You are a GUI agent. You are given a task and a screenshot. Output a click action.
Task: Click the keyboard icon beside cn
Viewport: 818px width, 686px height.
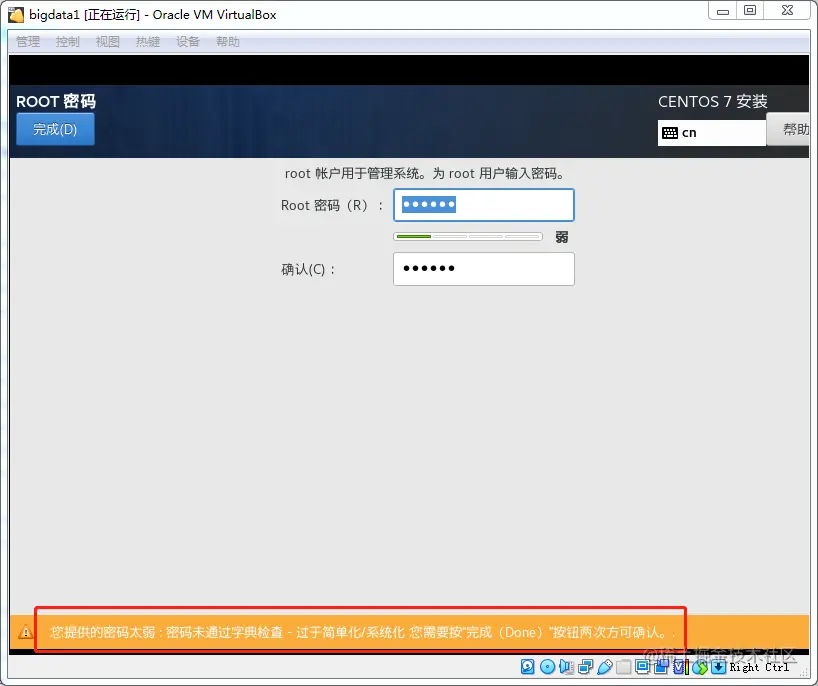[x=670, y=133]
